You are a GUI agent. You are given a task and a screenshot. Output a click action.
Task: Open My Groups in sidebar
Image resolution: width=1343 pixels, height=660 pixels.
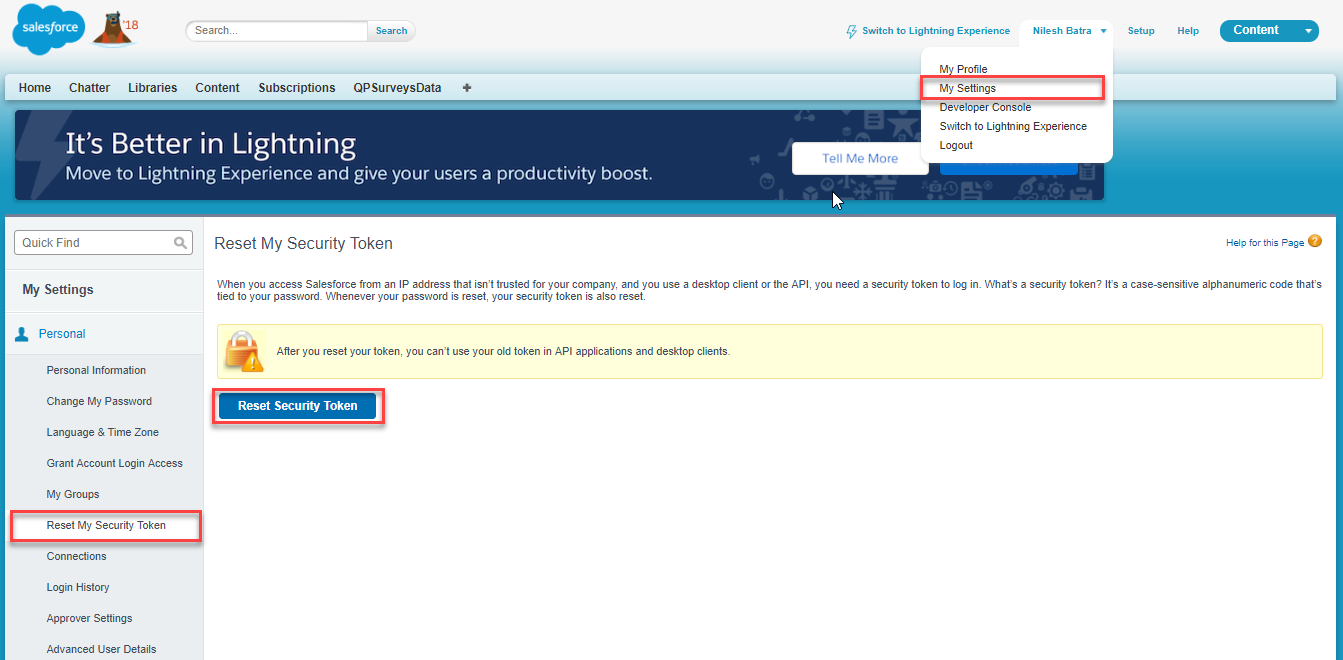click(x=73, y=494)
